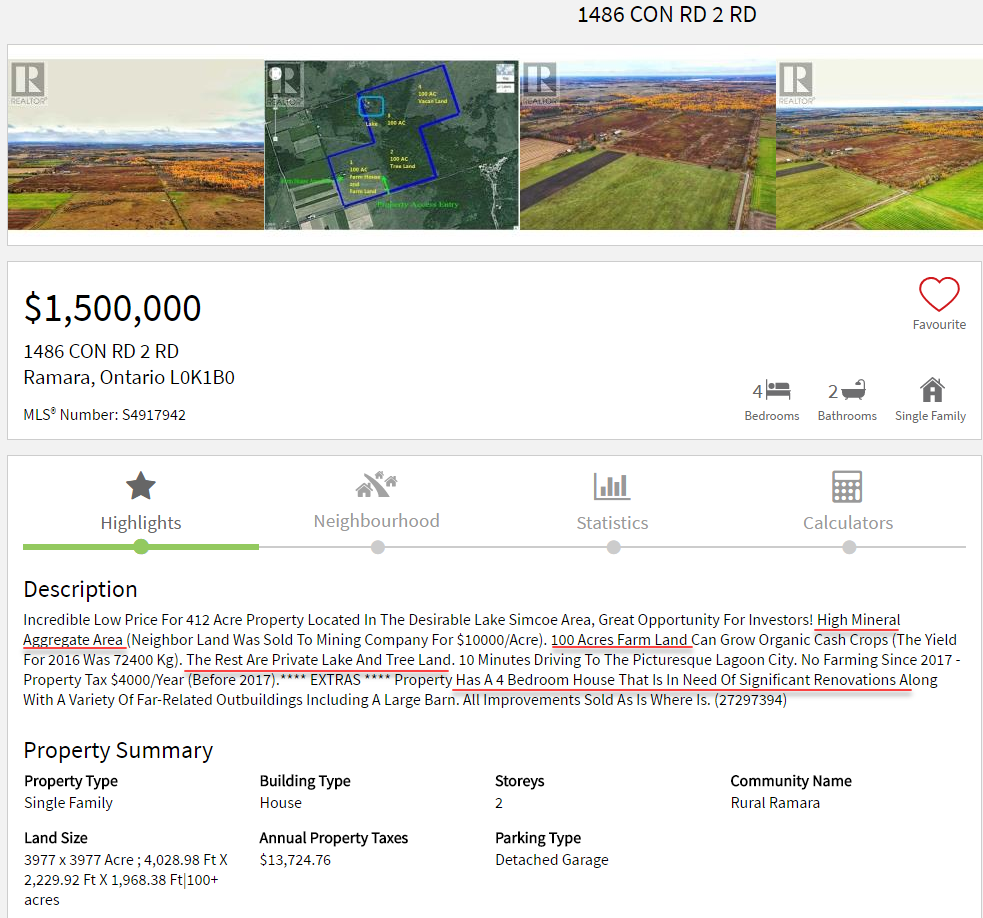Select the Highlights tab label
The height and width of the screenshot is (918, 983).
point(141,523)
